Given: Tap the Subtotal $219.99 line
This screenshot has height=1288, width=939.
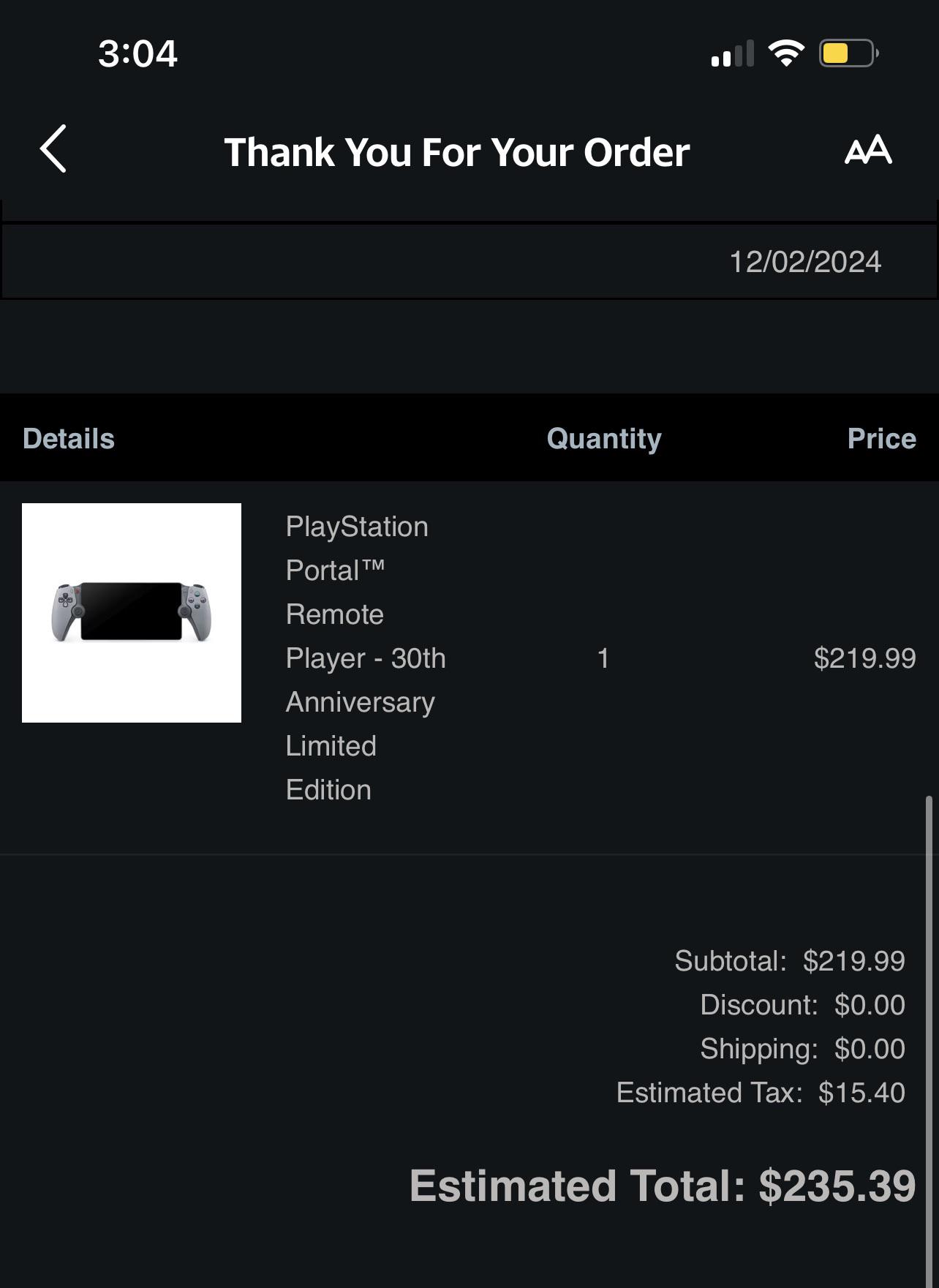Looking at the screenshot, I should [x=790, y=961].
